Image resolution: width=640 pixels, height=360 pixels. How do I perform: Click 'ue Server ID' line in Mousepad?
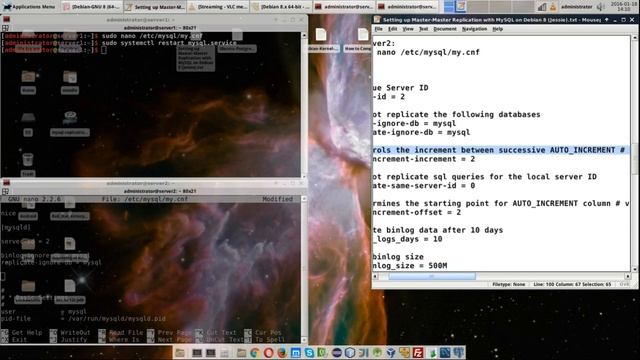(400, 88)
